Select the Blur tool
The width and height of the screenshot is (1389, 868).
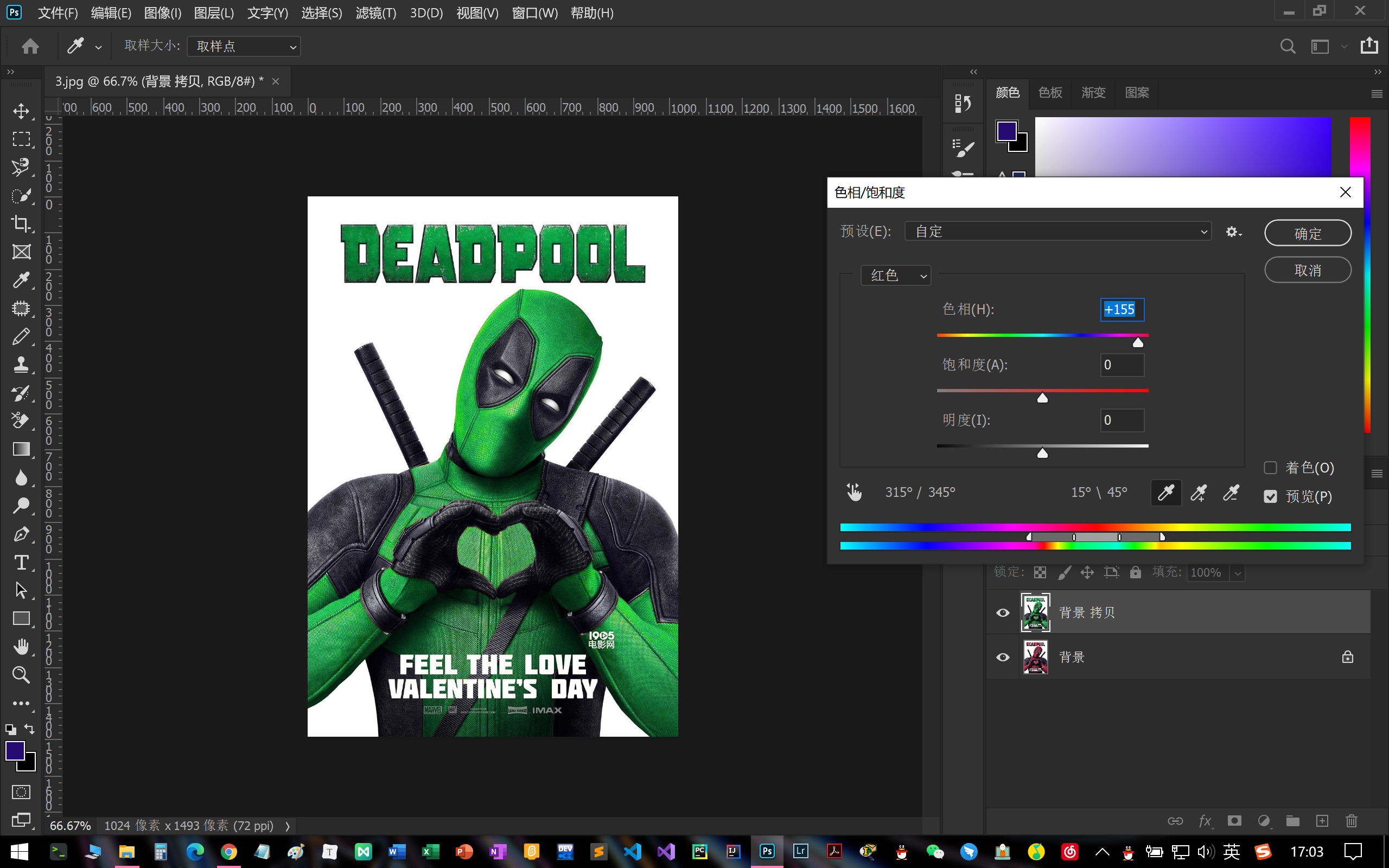coord(21,477)
